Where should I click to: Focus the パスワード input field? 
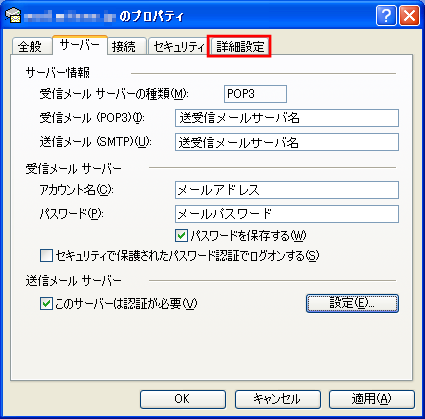coord(287,214)
